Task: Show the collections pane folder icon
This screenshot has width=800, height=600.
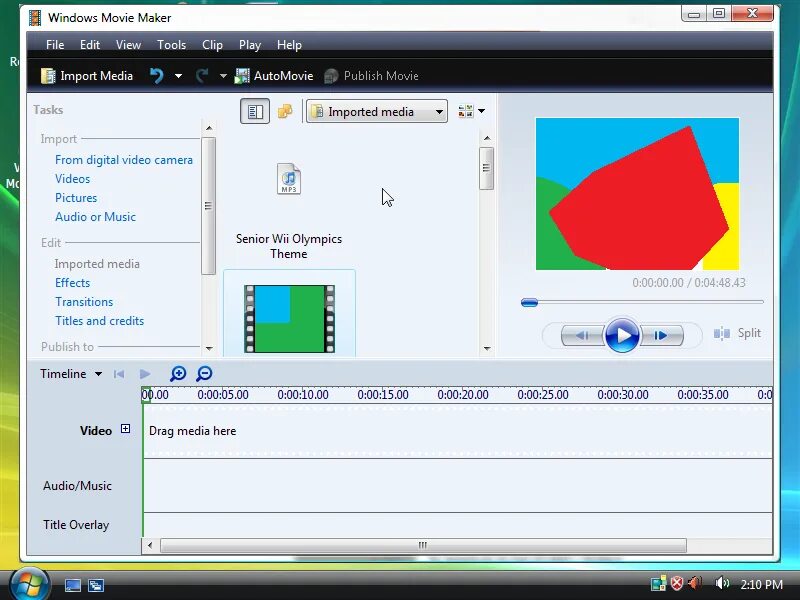Action: (285, 111)
